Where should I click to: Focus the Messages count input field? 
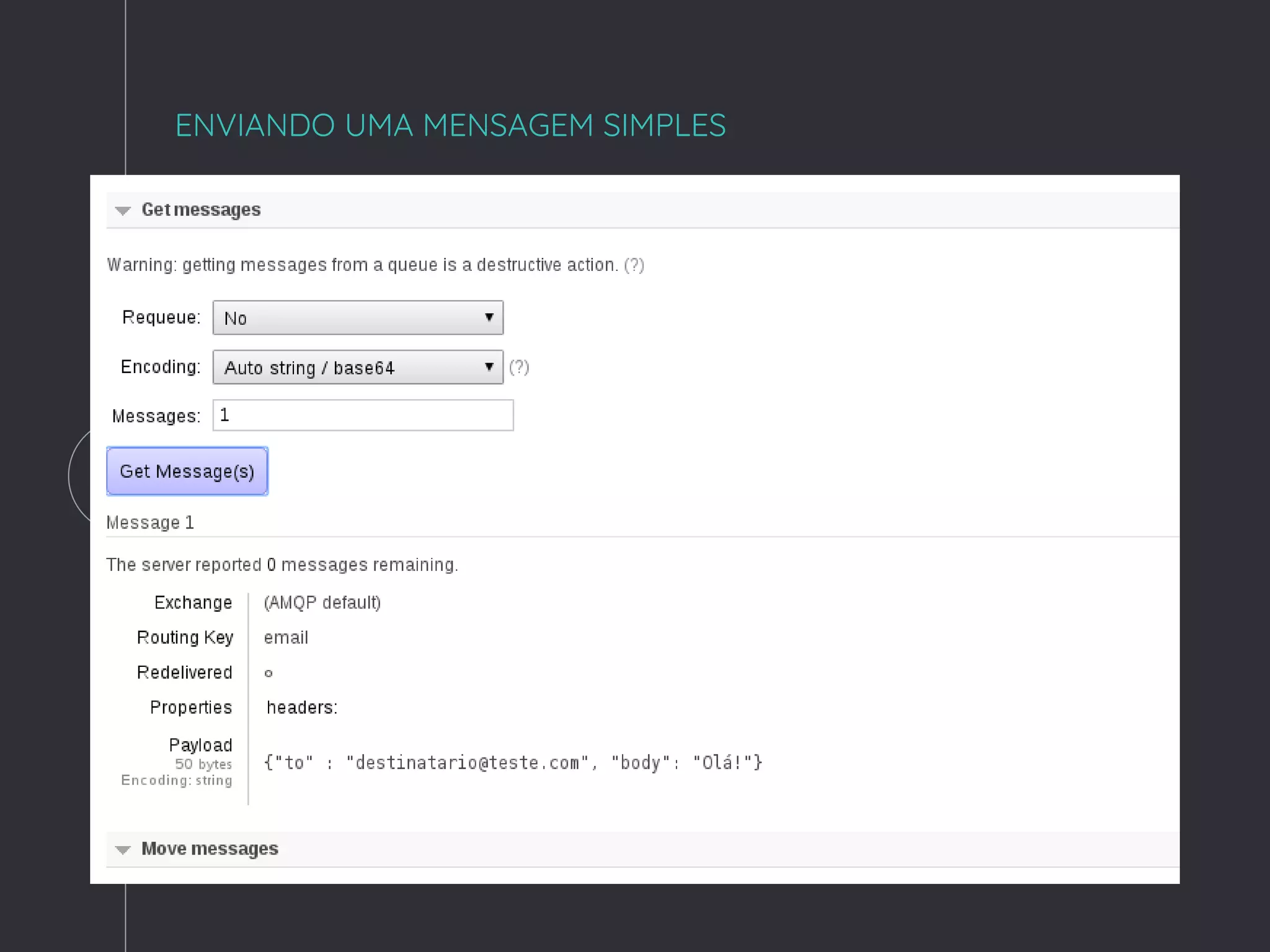(x=363, y=415)
